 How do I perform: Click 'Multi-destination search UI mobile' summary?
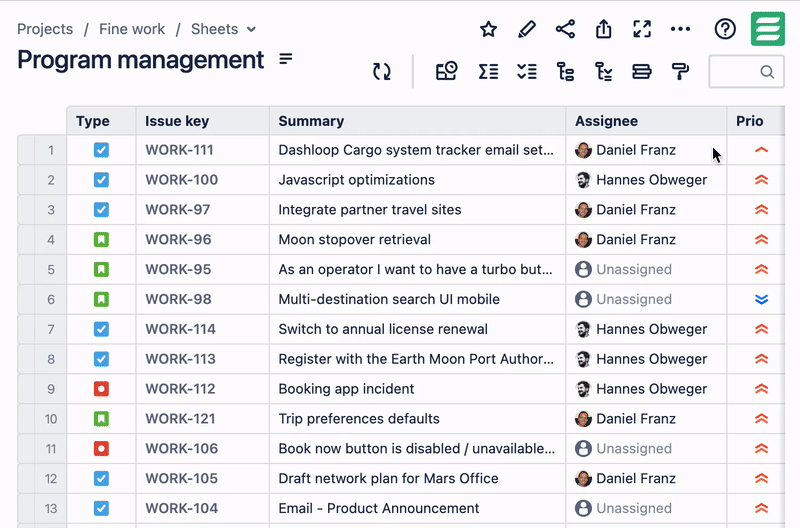(389, 299)
